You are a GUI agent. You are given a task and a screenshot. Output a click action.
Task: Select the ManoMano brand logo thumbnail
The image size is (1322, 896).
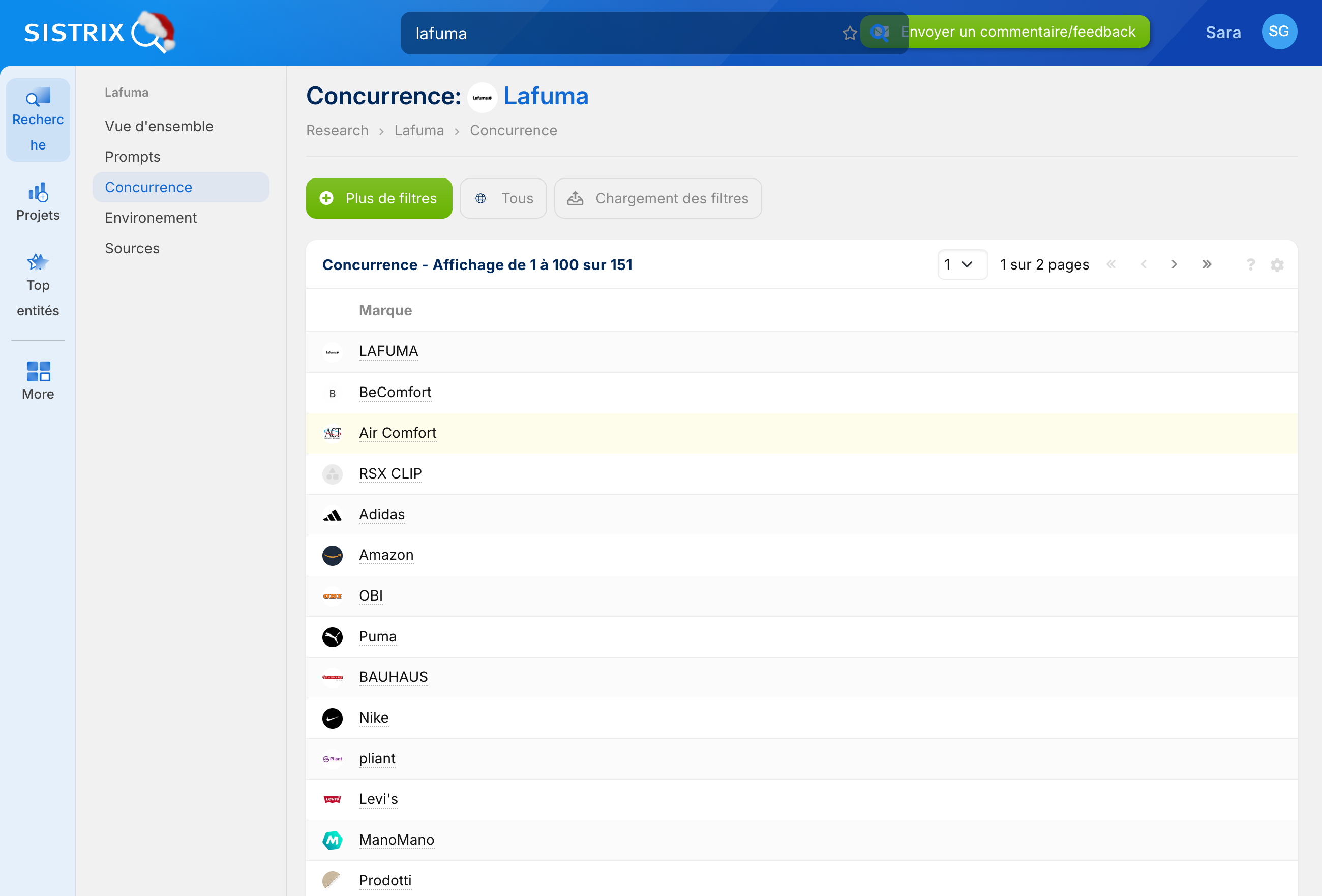click(x=333, y=840)
